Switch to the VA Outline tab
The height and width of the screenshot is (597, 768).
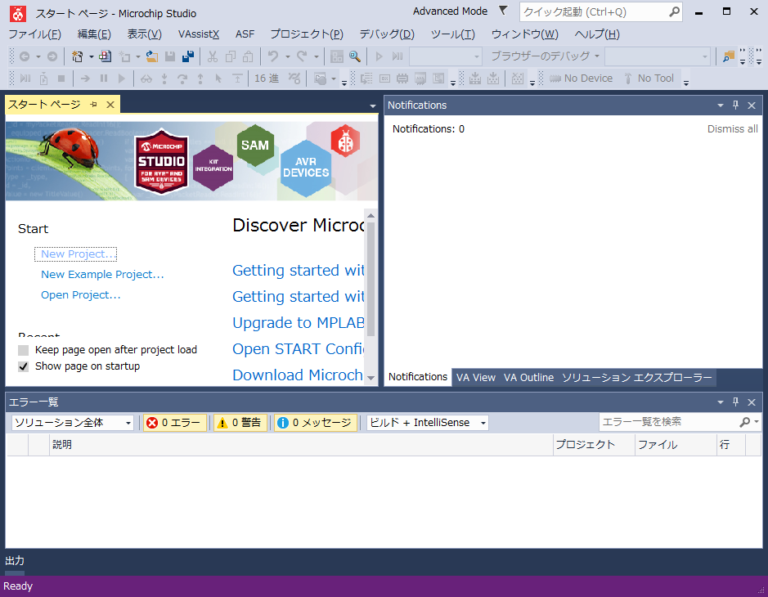click(528, 377)
